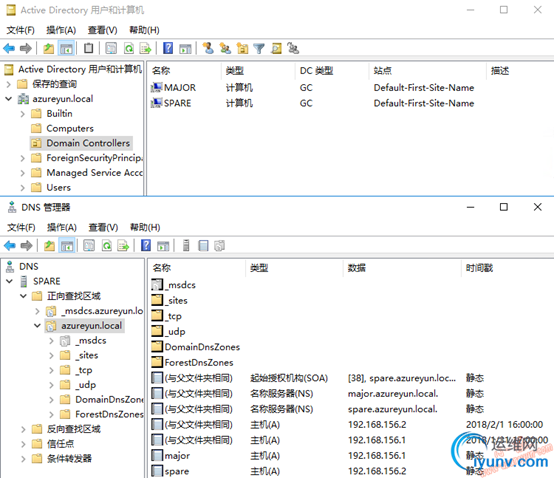The image size is (554, 478).
Task: Click Forward arrow in DNS Manager toolbar
Action: 26,246
